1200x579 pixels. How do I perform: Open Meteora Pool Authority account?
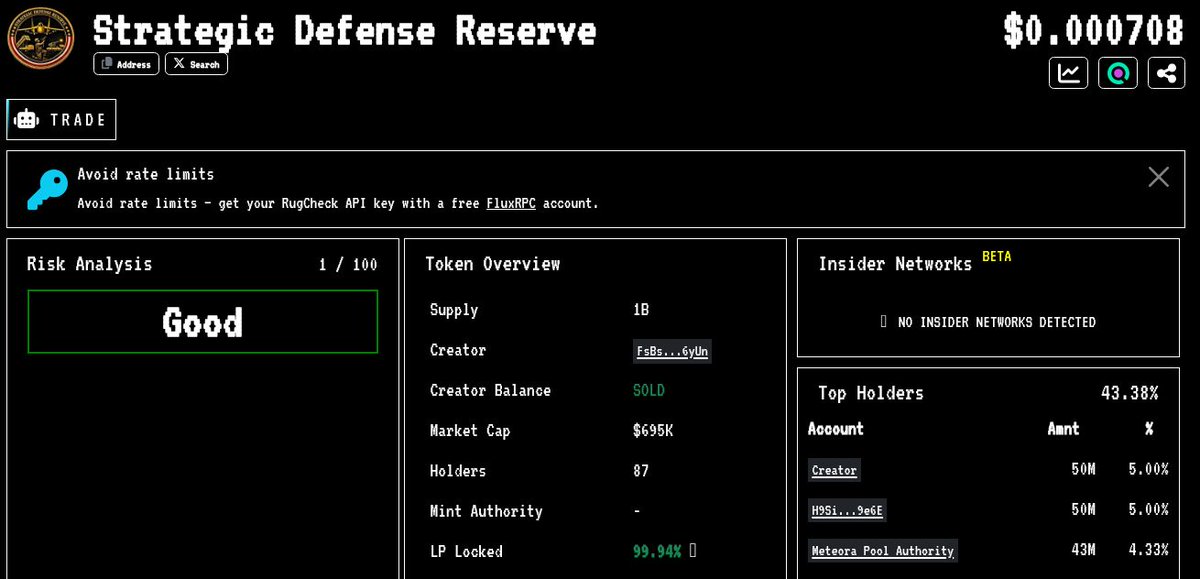tap(882, 550)
